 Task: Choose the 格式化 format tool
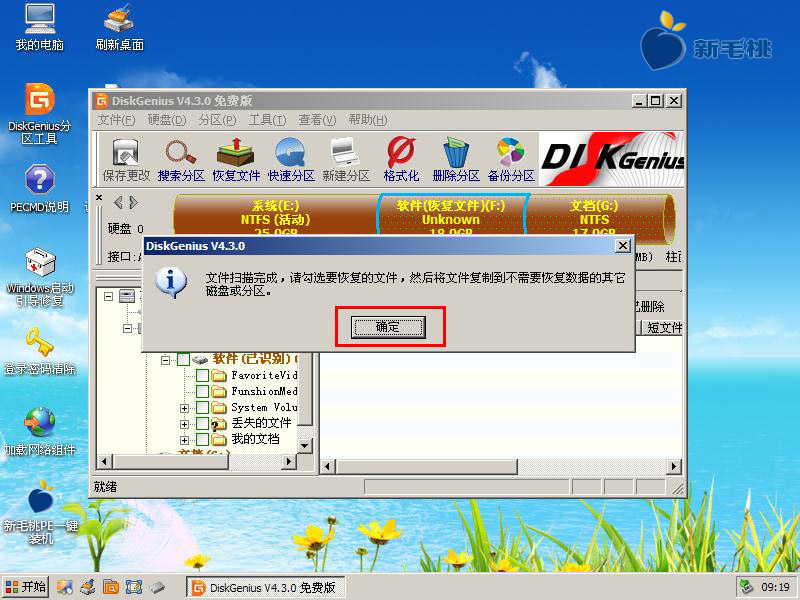click(401, 160)
